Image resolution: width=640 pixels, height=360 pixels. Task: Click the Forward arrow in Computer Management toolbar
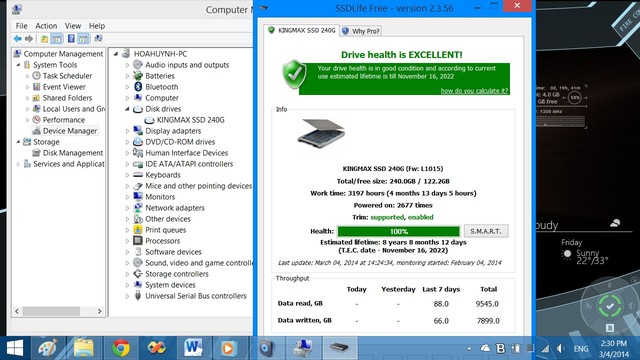pos(29,39)
